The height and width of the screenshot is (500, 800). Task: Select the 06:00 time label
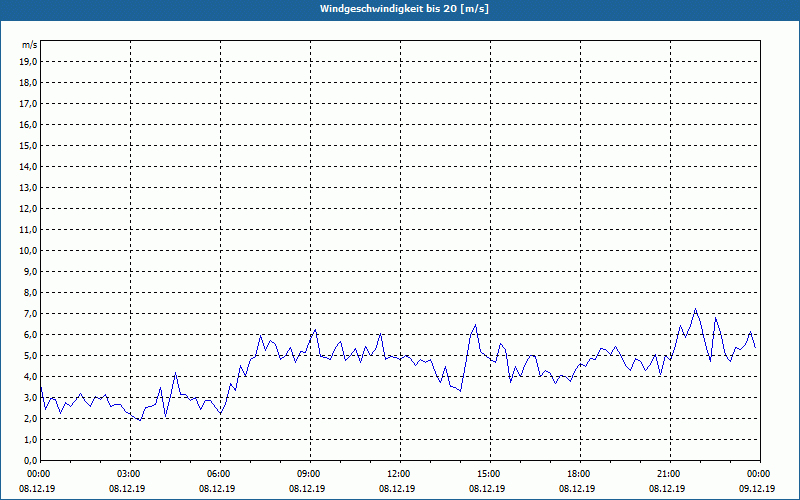tap(220, 474)
